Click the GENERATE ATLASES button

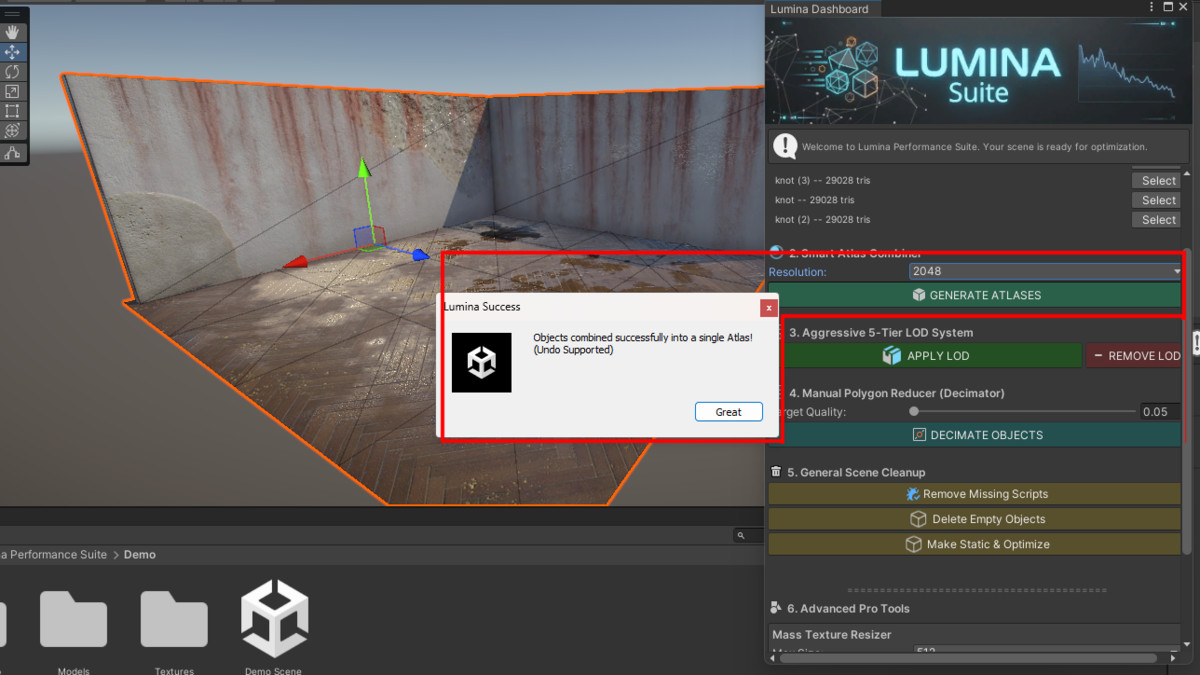tap(975, 295)
